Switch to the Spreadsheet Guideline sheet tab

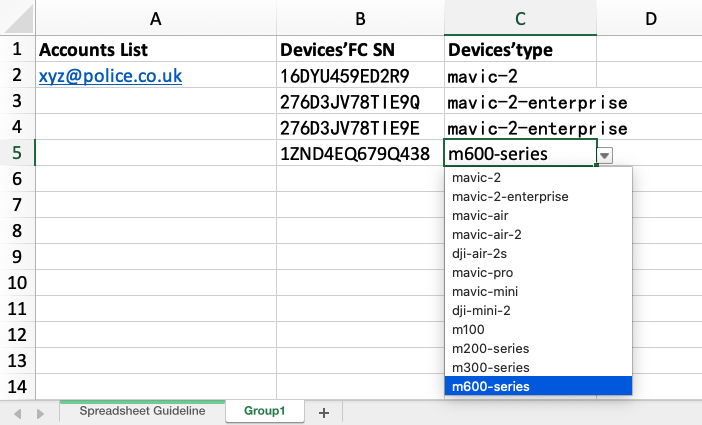tap(142, 411)
